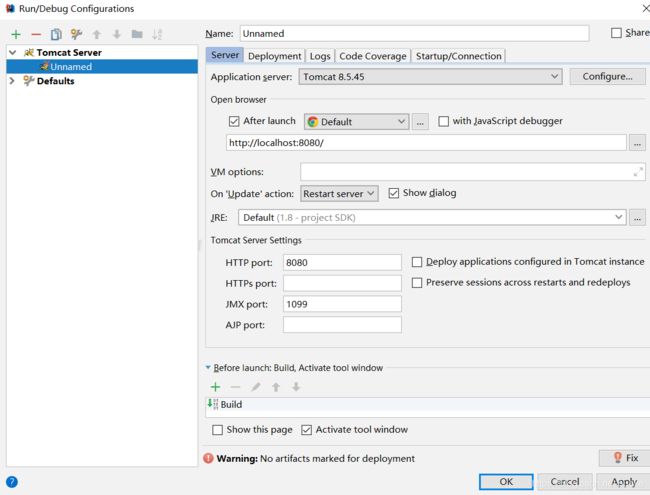The height and width of the screenshot is (495, 650).
Task: Toggle the Share checkbox
Action: click(x=616, y=33)
